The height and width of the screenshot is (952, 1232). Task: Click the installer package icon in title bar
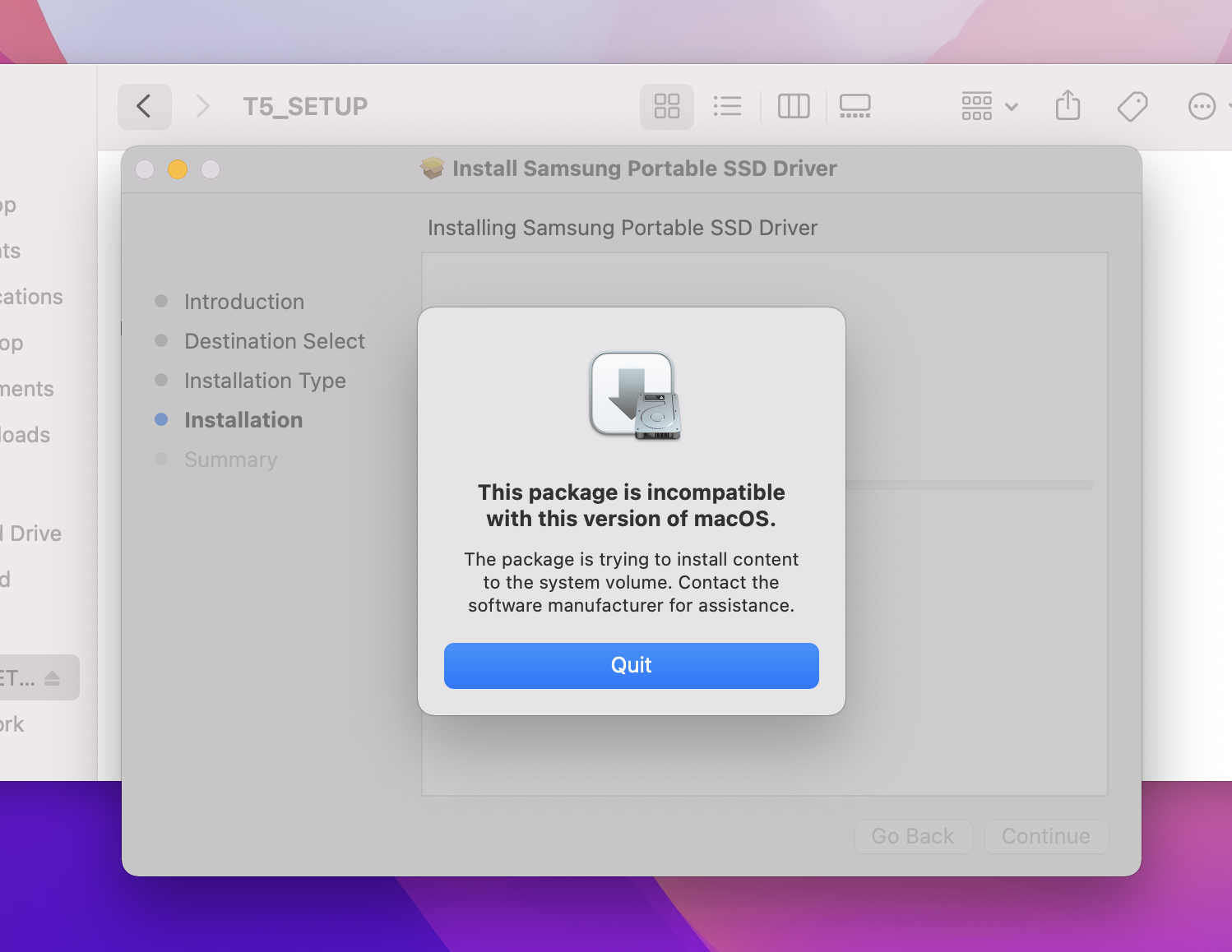[x=432, y=169]
